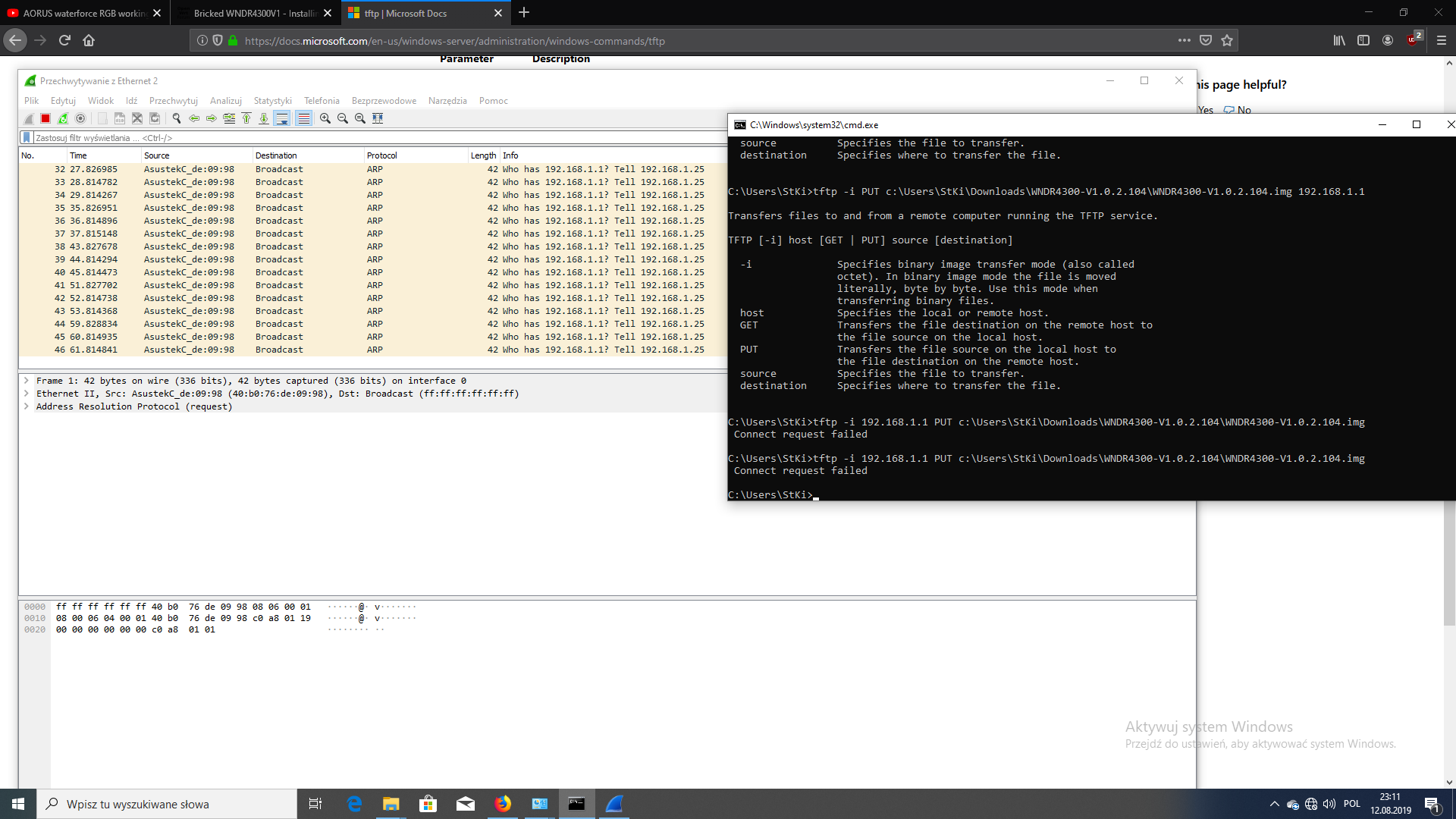Sort packets by Source column header
This screenshot has width=1456, height=819.
pyautogui.click(x=196, y=155)
